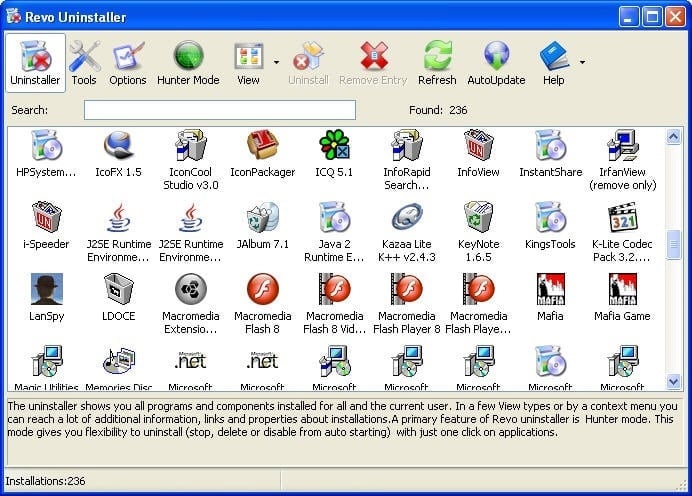Minimize the Revo Uninstaller window

pyautogui.click(x=628, y=17)
